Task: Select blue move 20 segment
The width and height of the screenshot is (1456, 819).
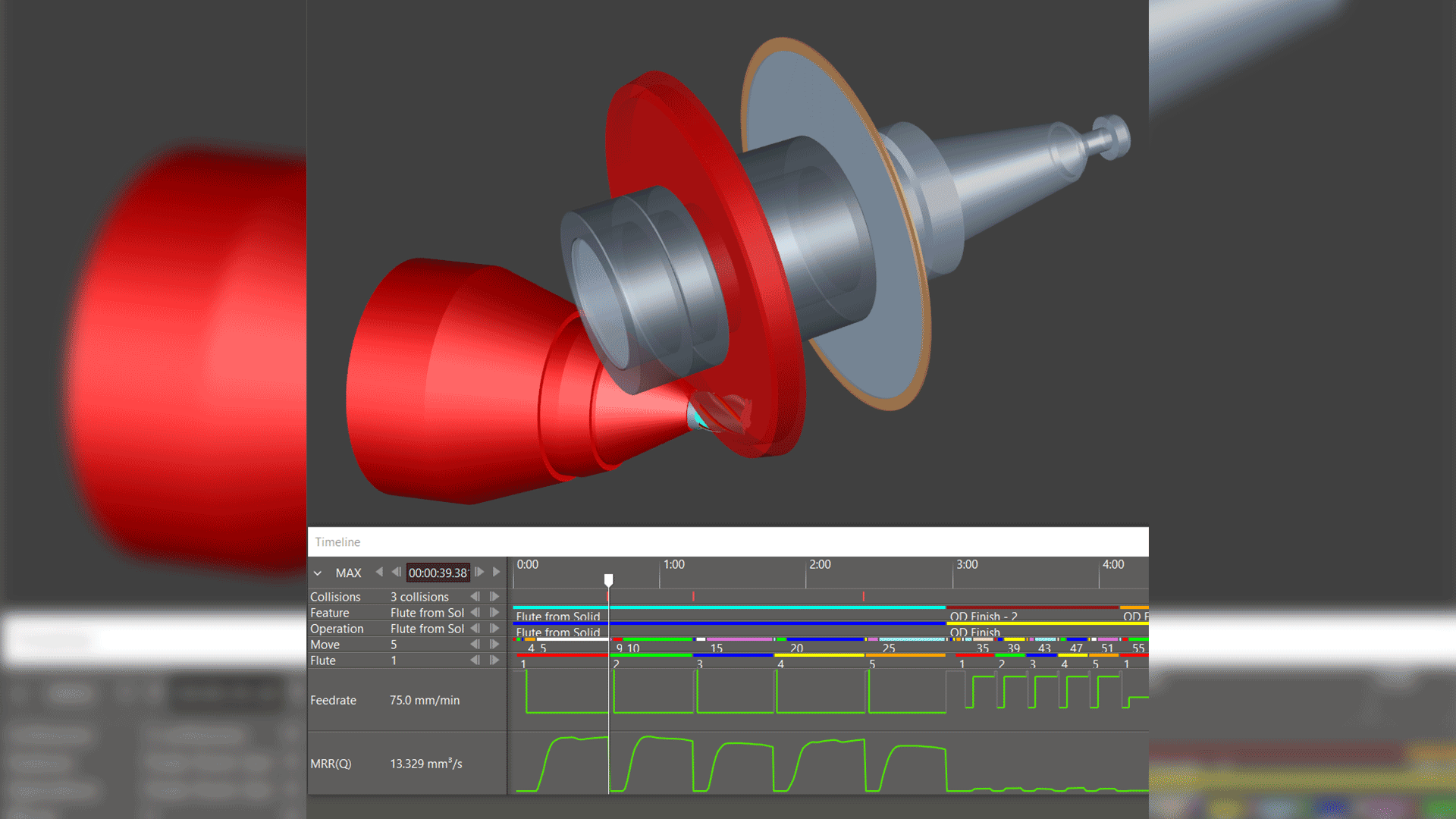Action: [825, 639]
